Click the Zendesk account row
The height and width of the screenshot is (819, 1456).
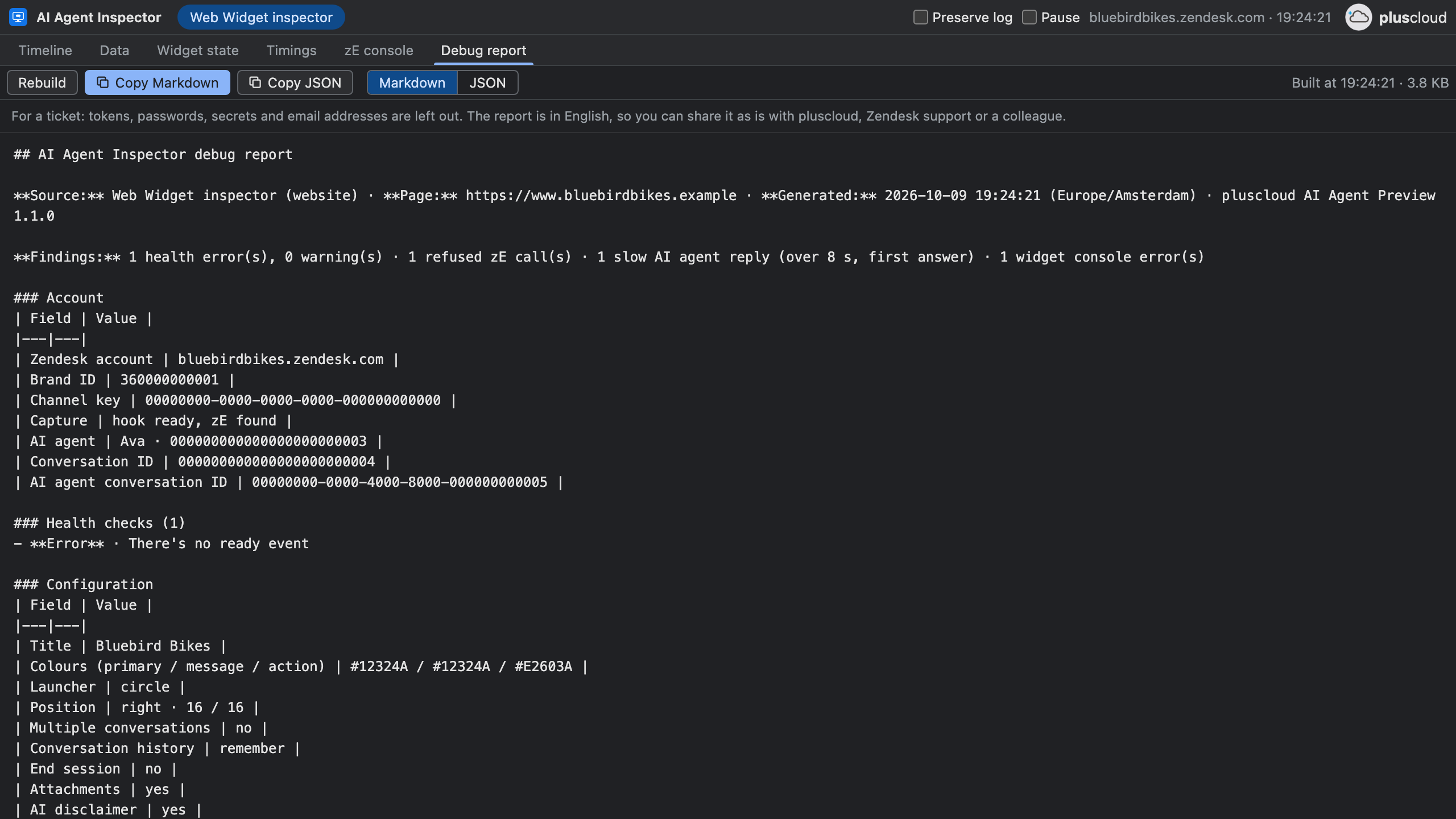coord(207,359)
